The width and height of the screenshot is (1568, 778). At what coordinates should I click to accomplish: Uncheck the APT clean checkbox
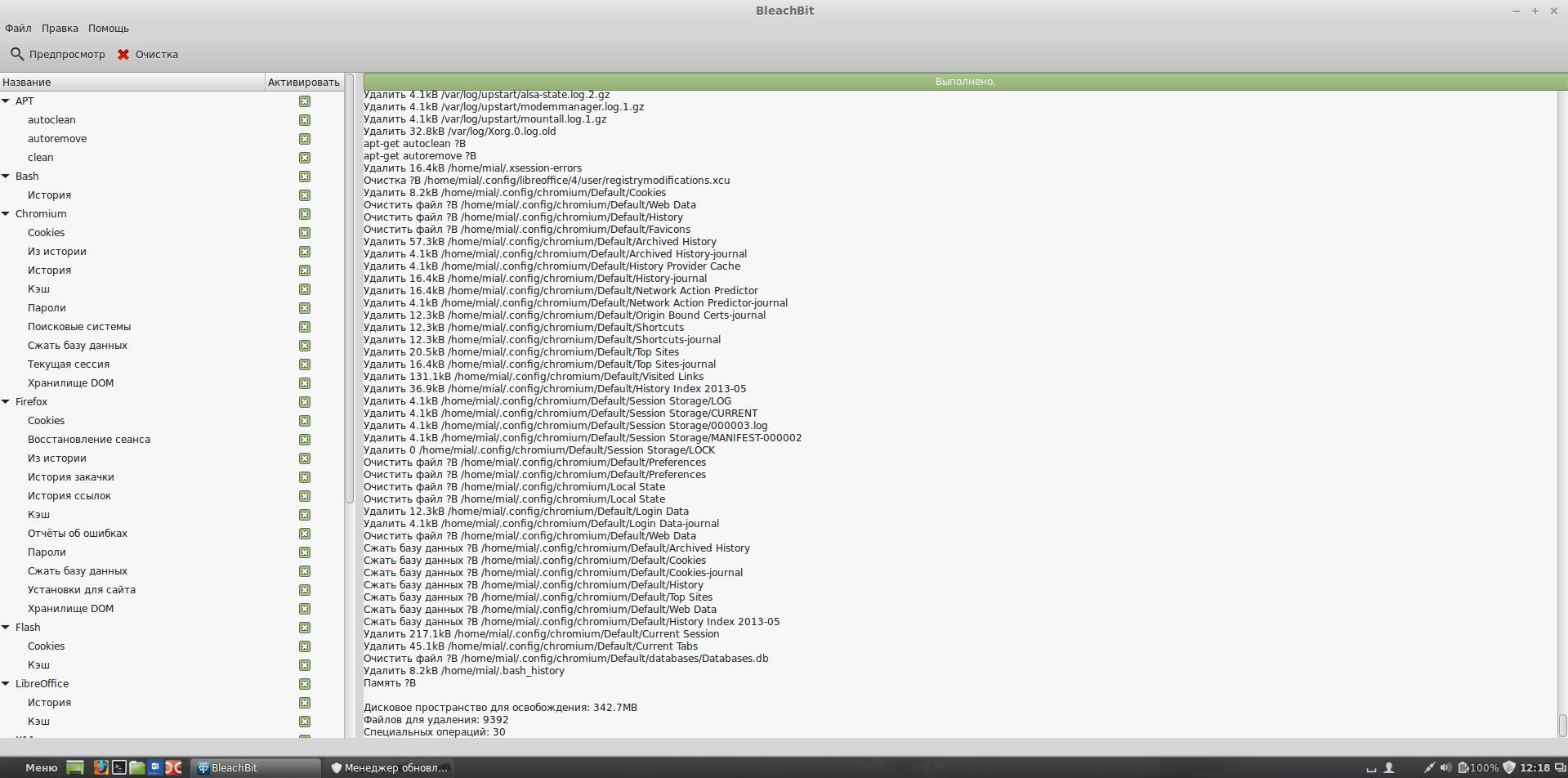[305, 158]
